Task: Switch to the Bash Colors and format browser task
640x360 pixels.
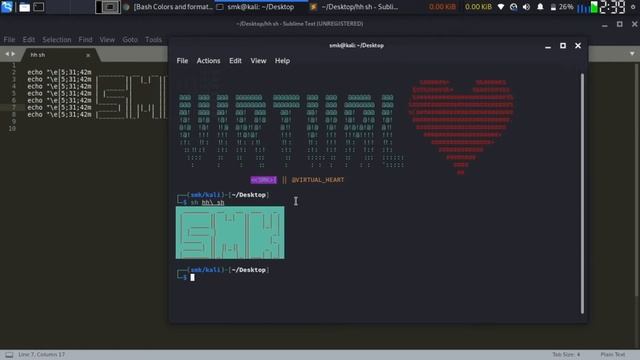Action: 168,7
